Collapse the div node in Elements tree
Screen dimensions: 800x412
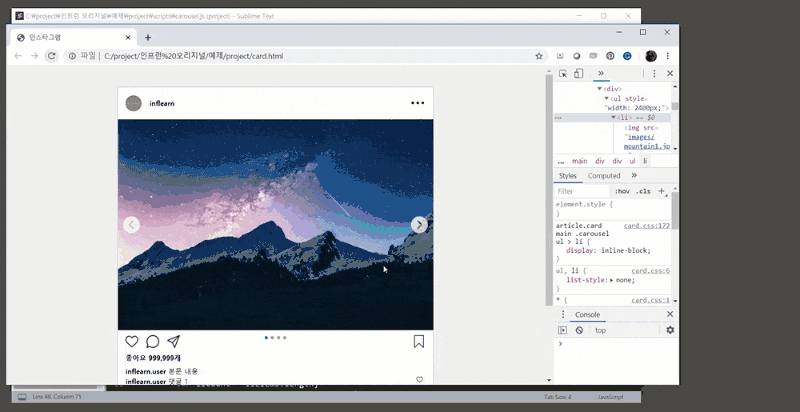tap(599, 89)
